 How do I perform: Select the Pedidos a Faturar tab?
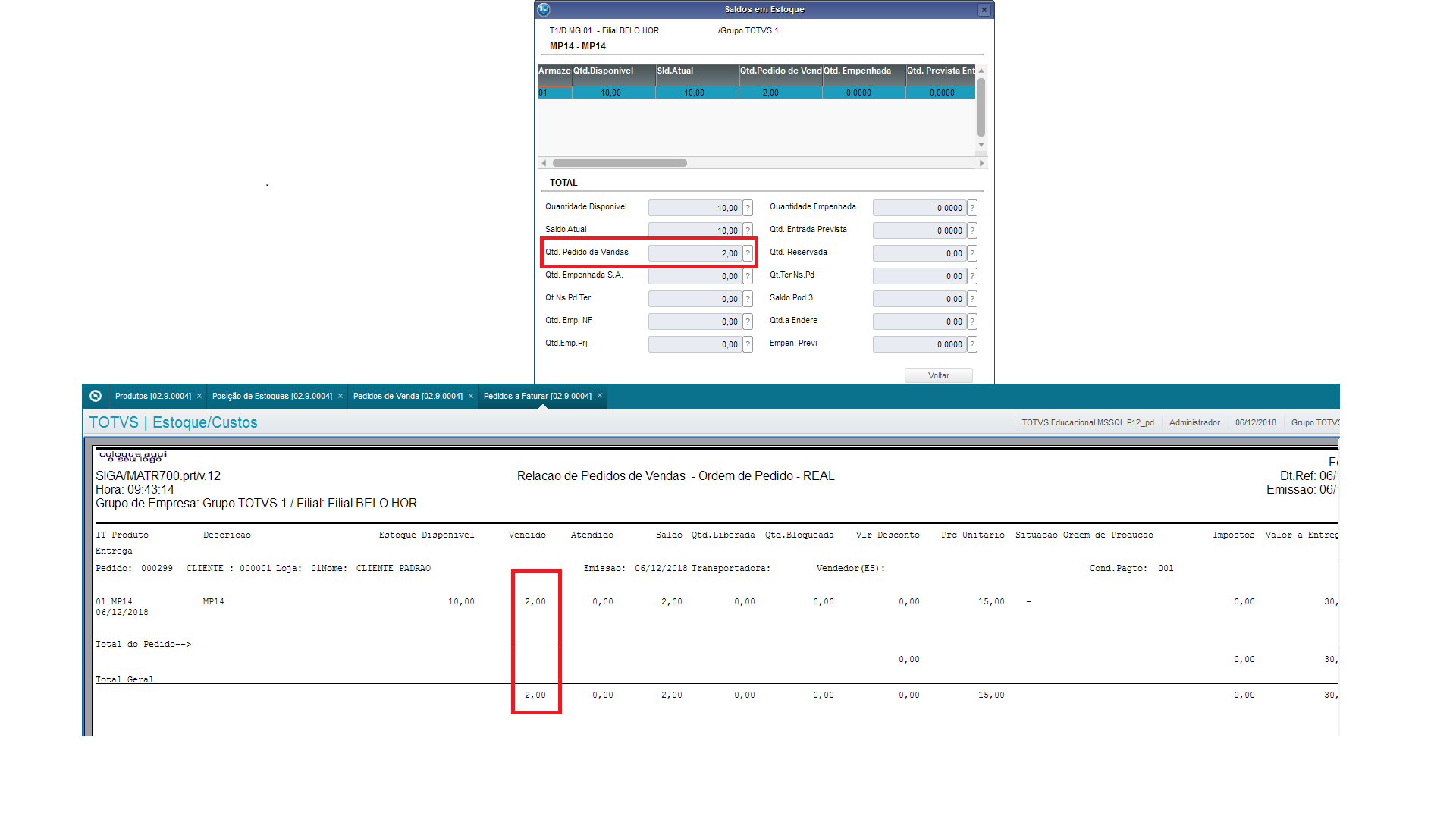538,396
